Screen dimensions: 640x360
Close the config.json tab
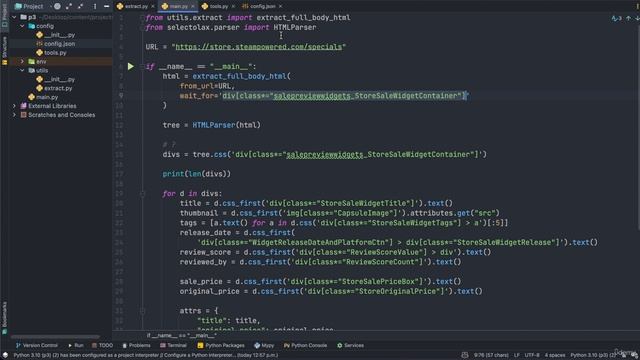point(280,7)
